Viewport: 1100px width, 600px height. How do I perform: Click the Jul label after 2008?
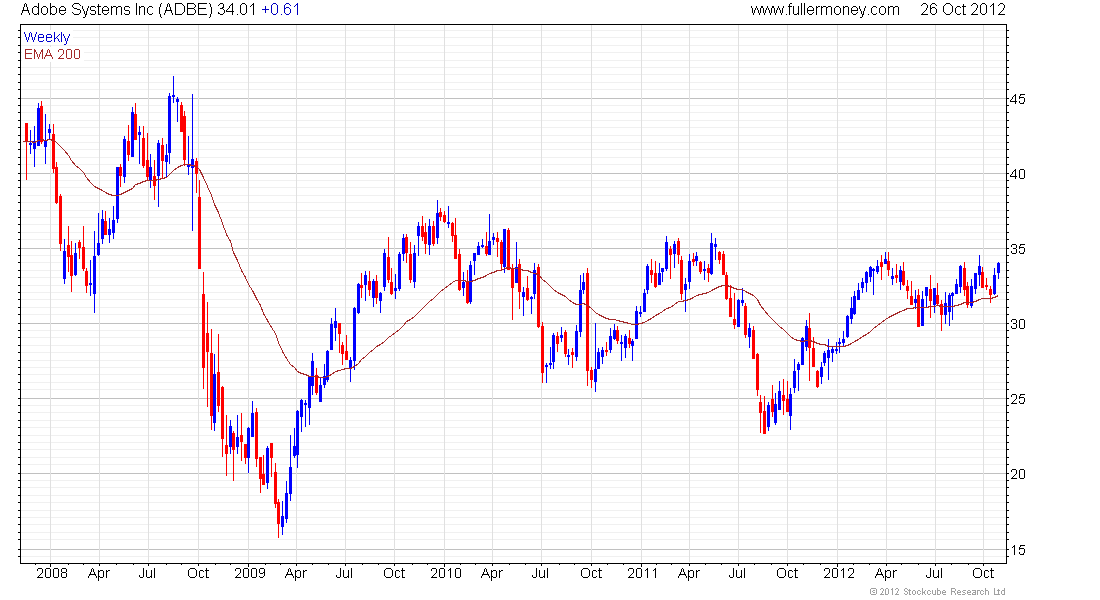[x=147, y=573]
